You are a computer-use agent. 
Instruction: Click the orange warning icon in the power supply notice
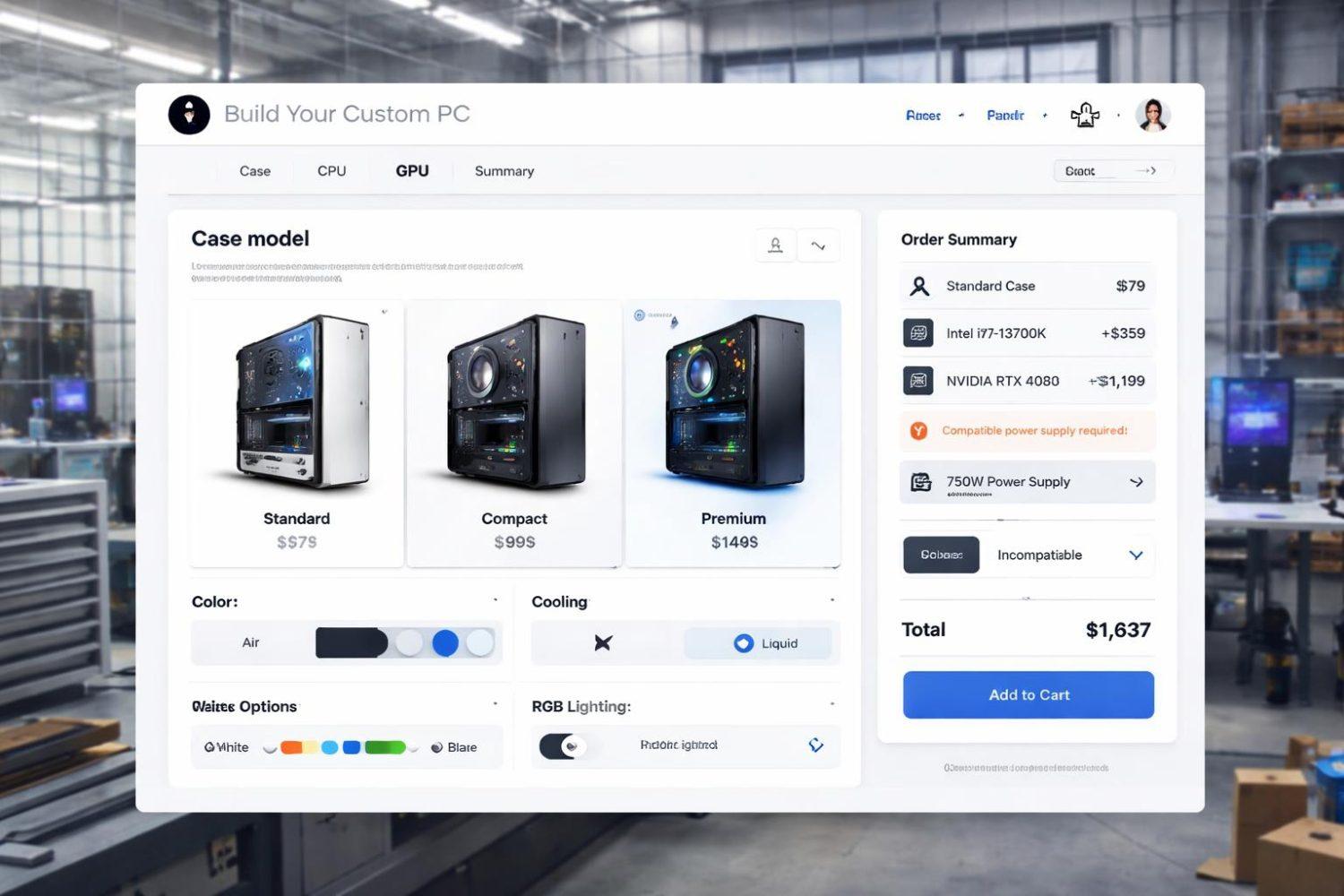[918, 431]
